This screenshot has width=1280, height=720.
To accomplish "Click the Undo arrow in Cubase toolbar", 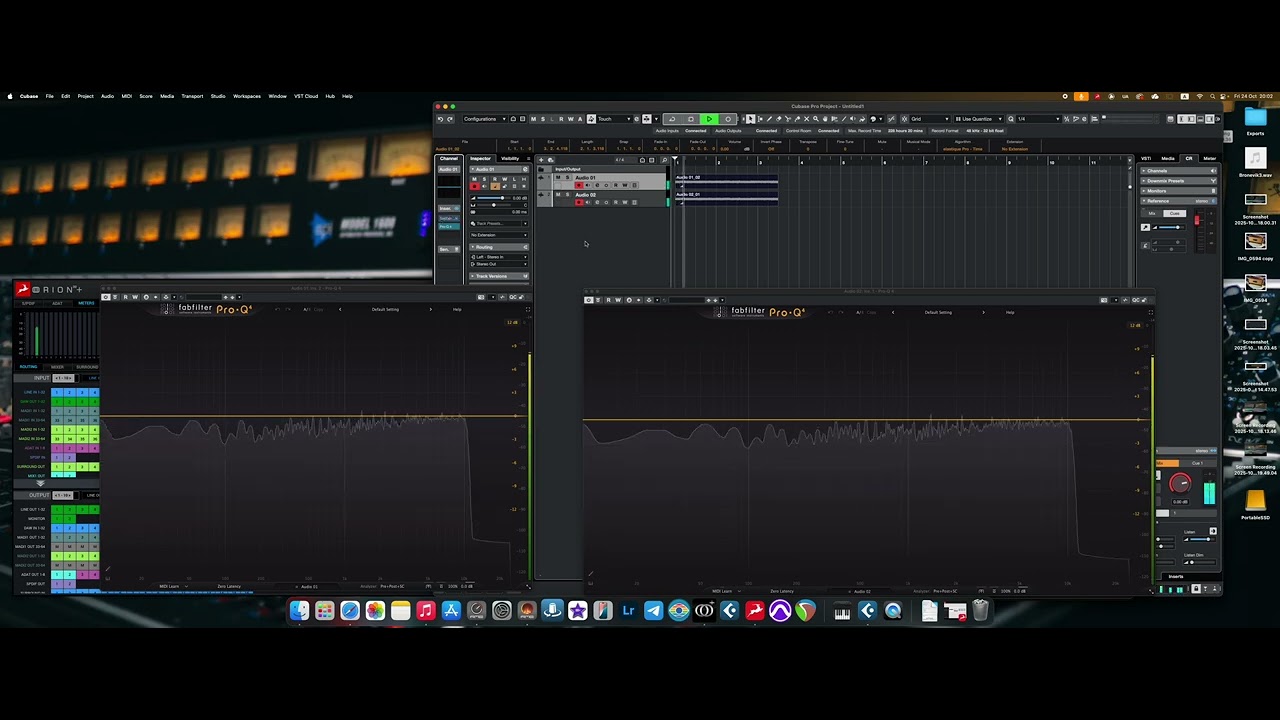I will pos(440,119).
